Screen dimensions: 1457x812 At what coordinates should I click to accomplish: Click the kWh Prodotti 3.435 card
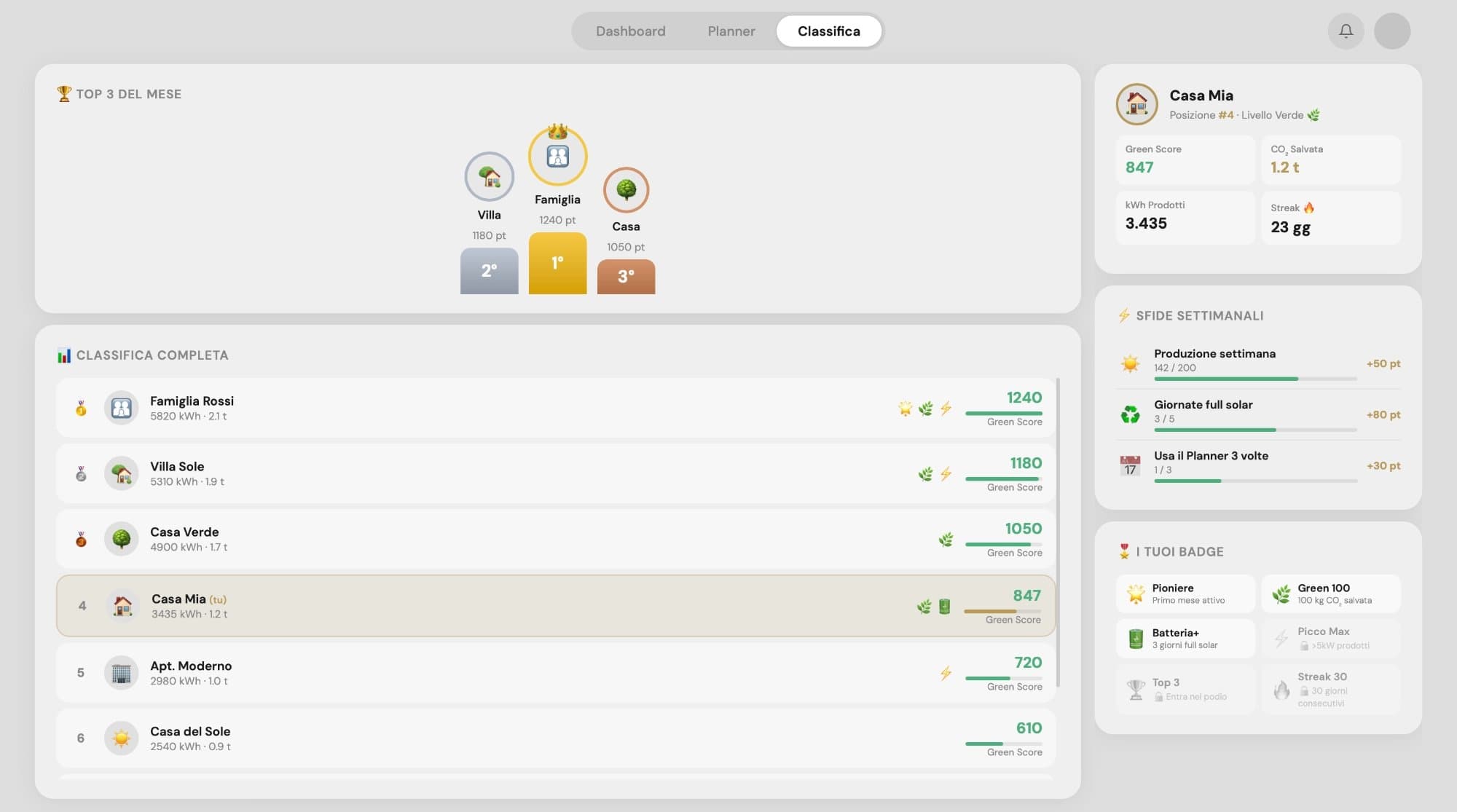point(1185,217)
